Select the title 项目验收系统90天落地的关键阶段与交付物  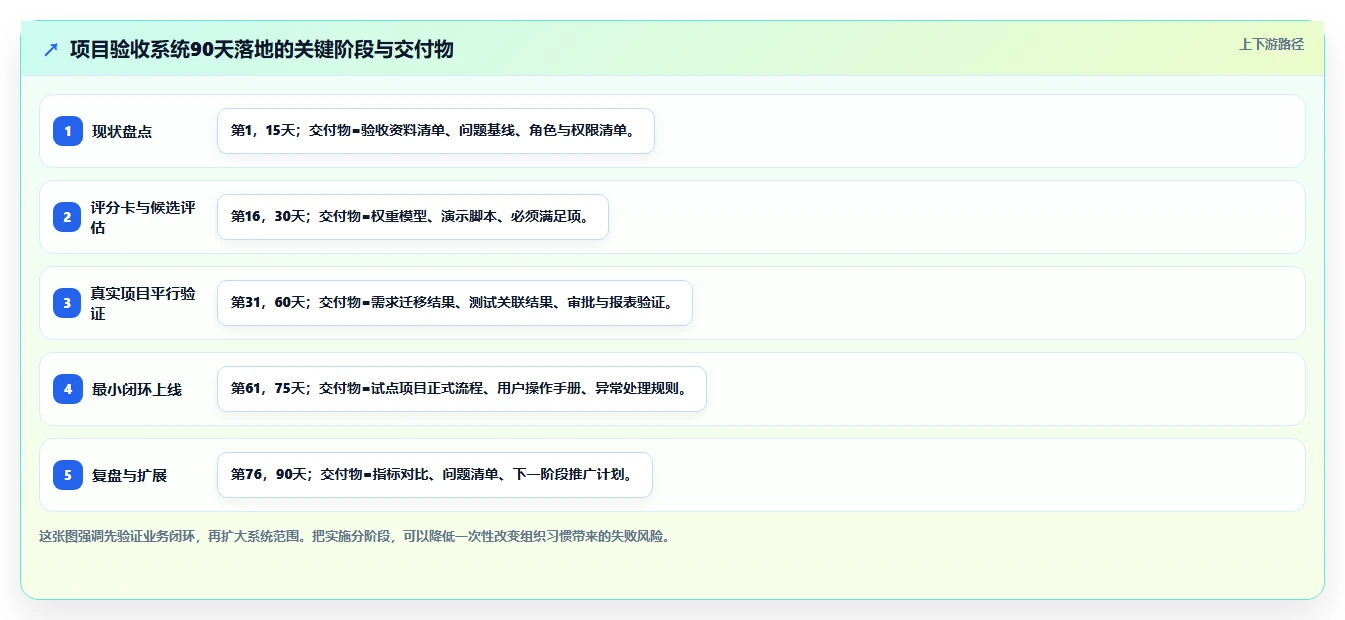pyautogui.click(x=262, y=49)
